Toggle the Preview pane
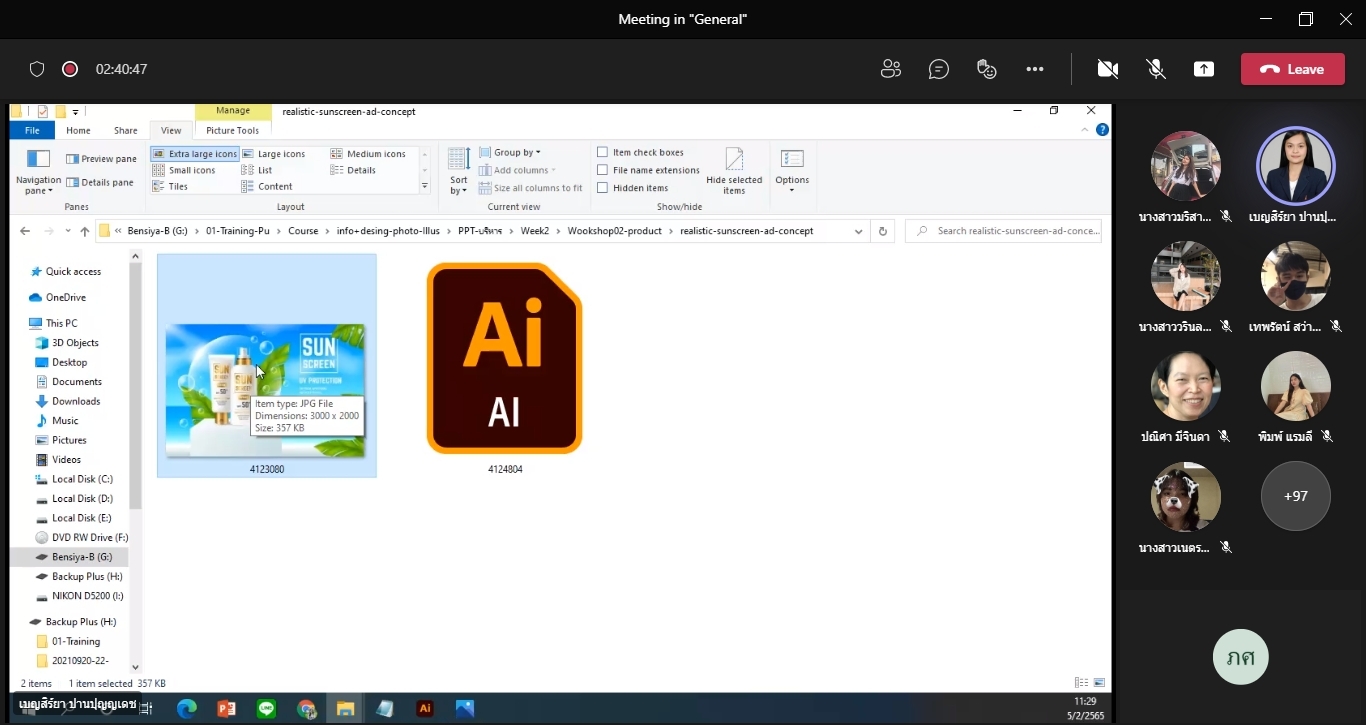Image resolution: width=1366 pixels, height=725 pixels. click(101, 159)
